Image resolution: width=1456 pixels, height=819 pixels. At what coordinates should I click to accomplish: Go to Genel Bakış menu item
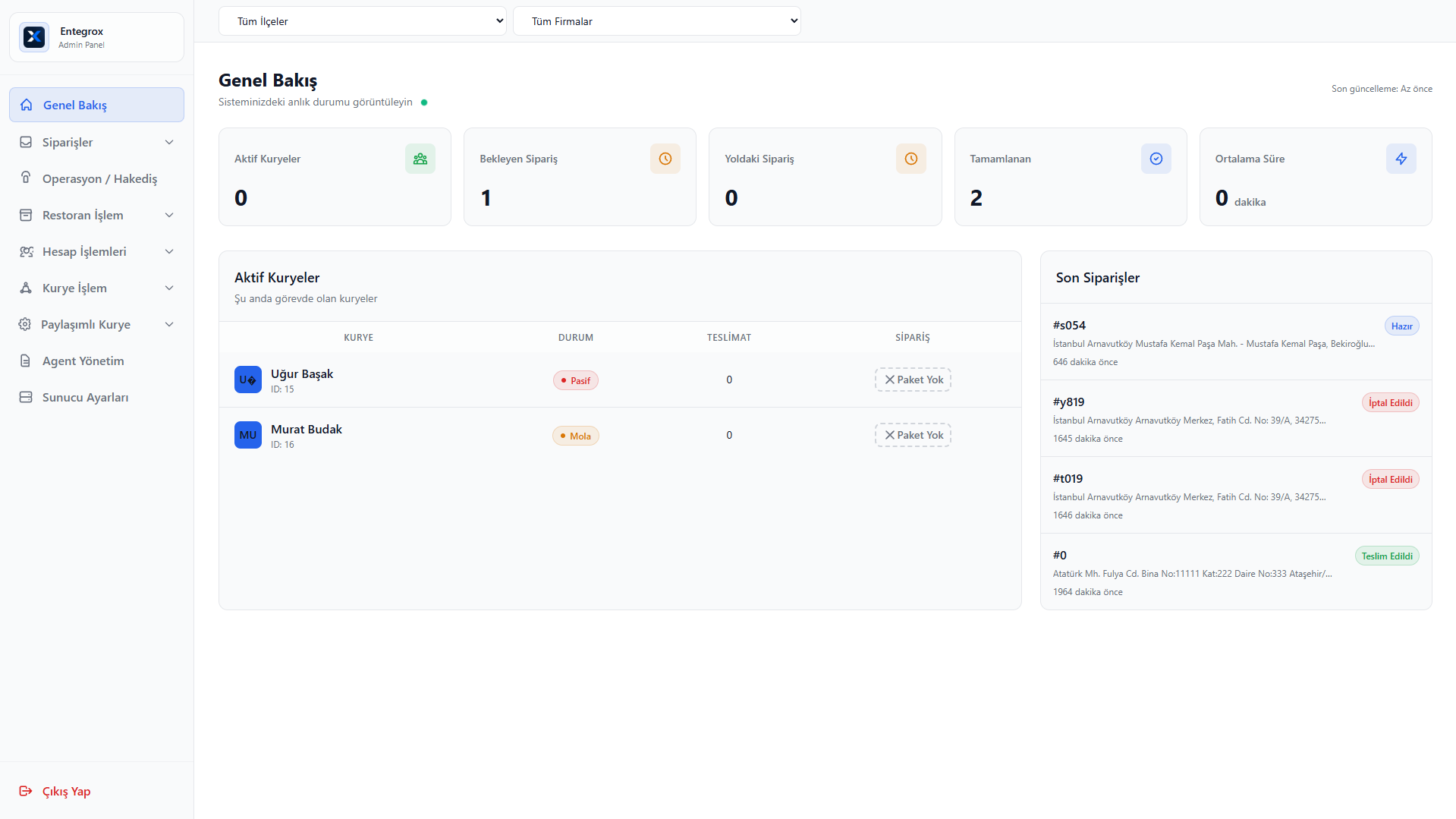(96, 105)
